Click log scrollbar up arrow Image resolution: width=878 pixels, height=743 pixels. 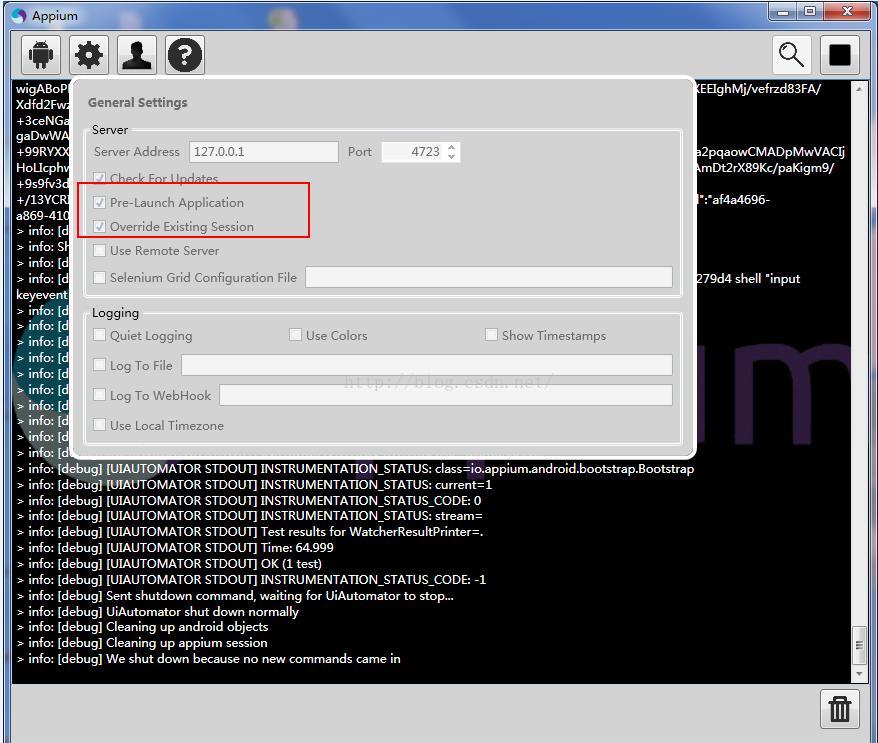pyautogui.click(x=859, y=88)
